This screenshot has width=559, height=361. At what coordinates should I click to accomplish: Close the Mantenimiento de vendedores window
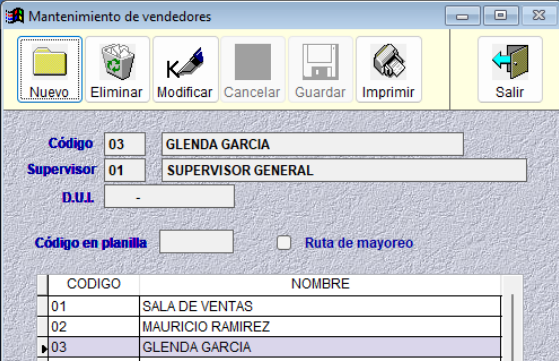coord(539,16)
